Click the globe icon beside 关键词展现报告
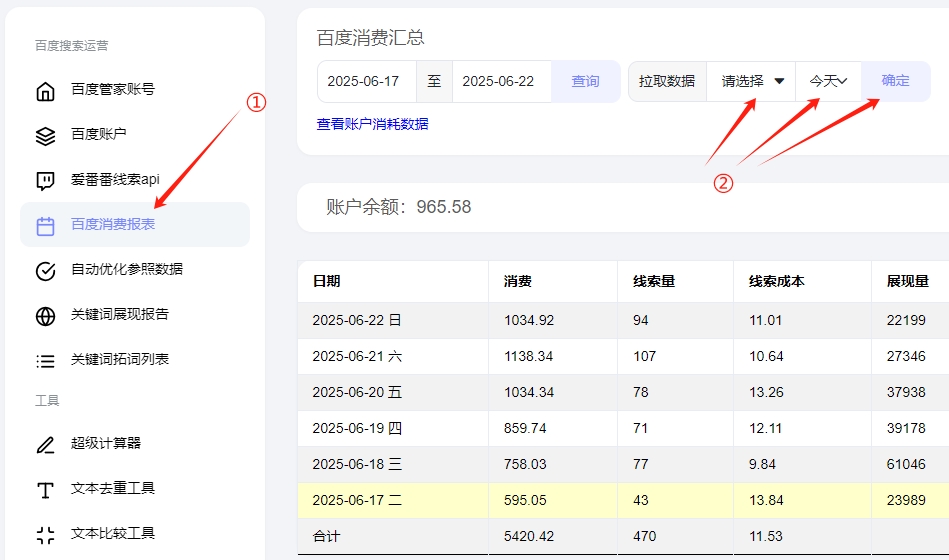The width and height of the screenshot is (949, 560). 45,316
